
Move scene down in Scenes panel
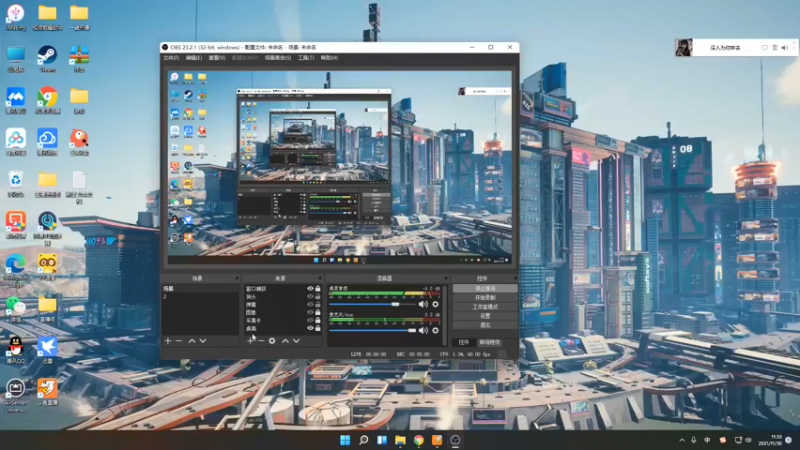tap(203, 341)
